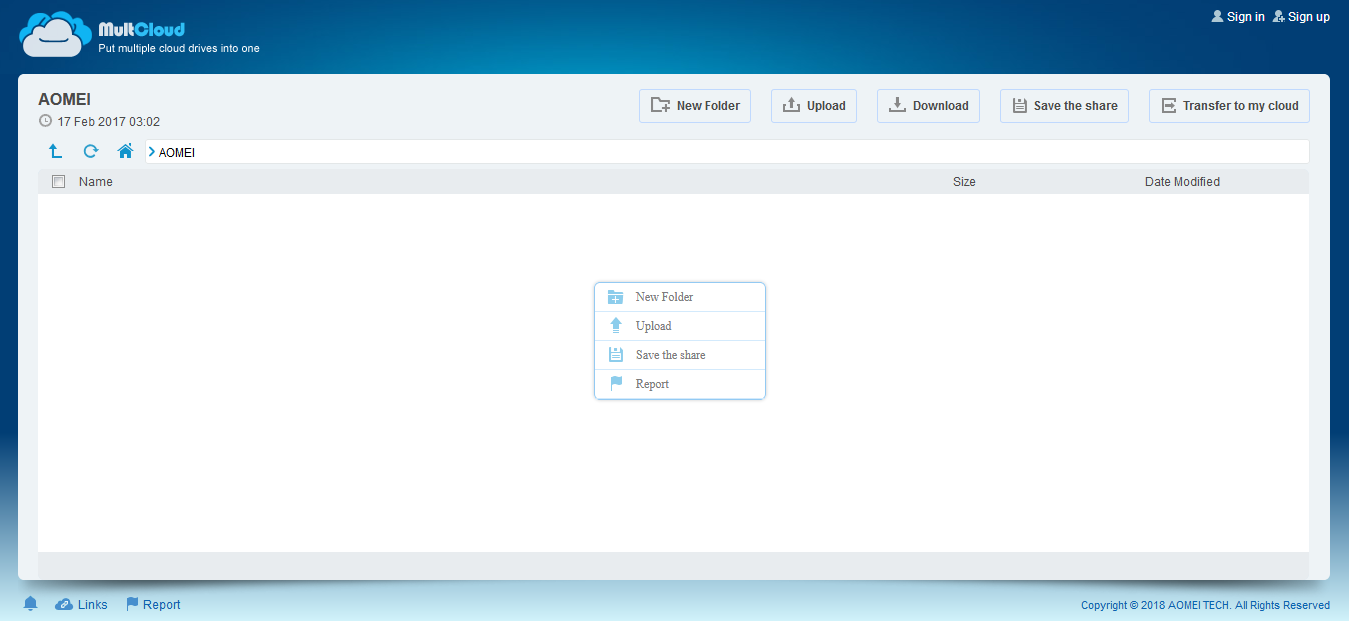The image size is (1349, 621).
Task: Click the AOMEI TECH copyright notice
Action: (x=1205, y=605)
